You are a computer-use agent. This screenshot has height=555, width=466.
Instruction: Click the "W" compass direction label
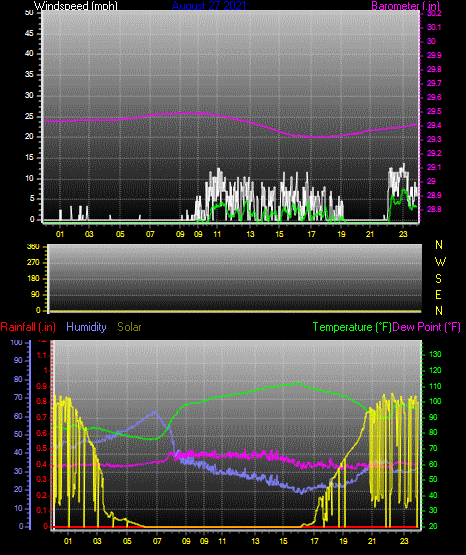point(440,262)
